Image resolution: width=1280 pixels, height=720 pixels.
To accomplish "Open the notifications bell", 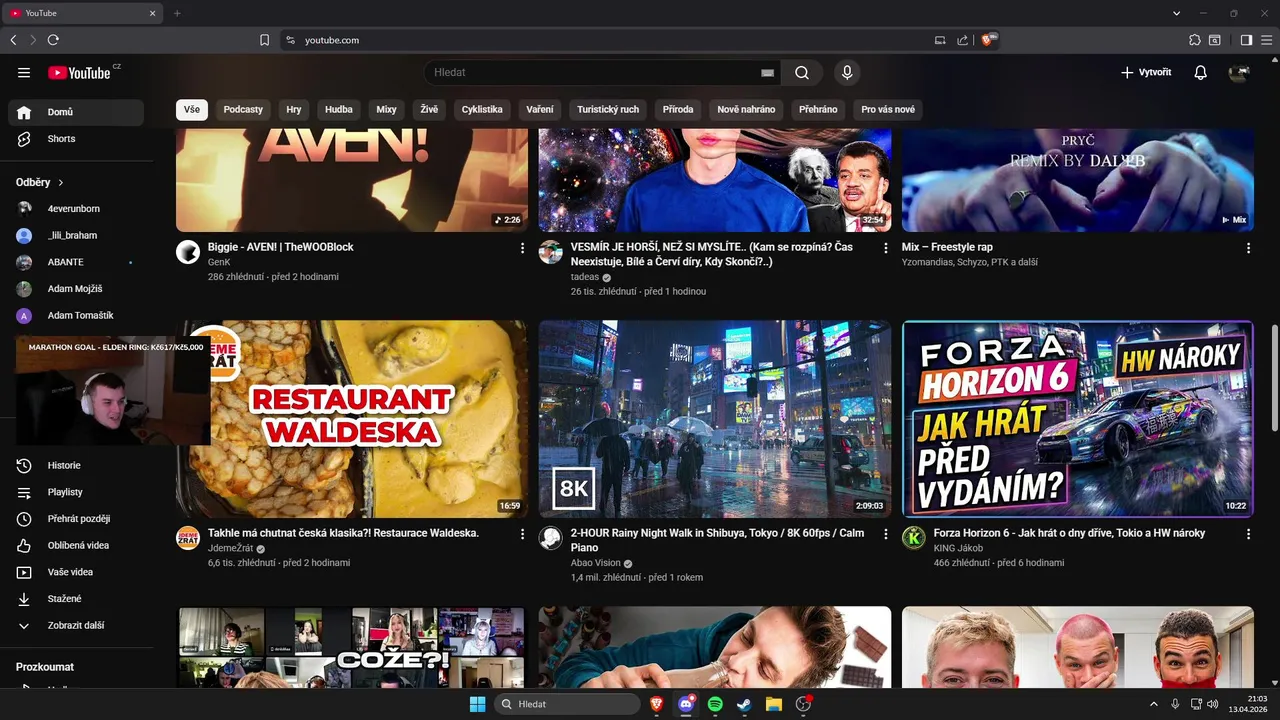I will (1201, 72).
